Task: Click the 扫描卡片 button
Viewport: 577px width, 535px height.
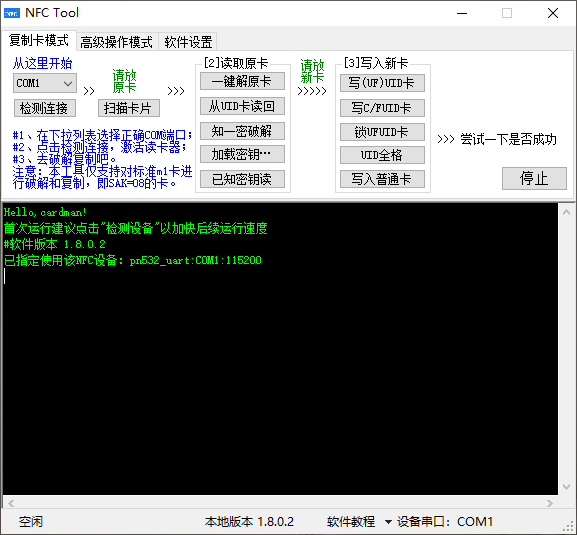Action: point(128,108)
